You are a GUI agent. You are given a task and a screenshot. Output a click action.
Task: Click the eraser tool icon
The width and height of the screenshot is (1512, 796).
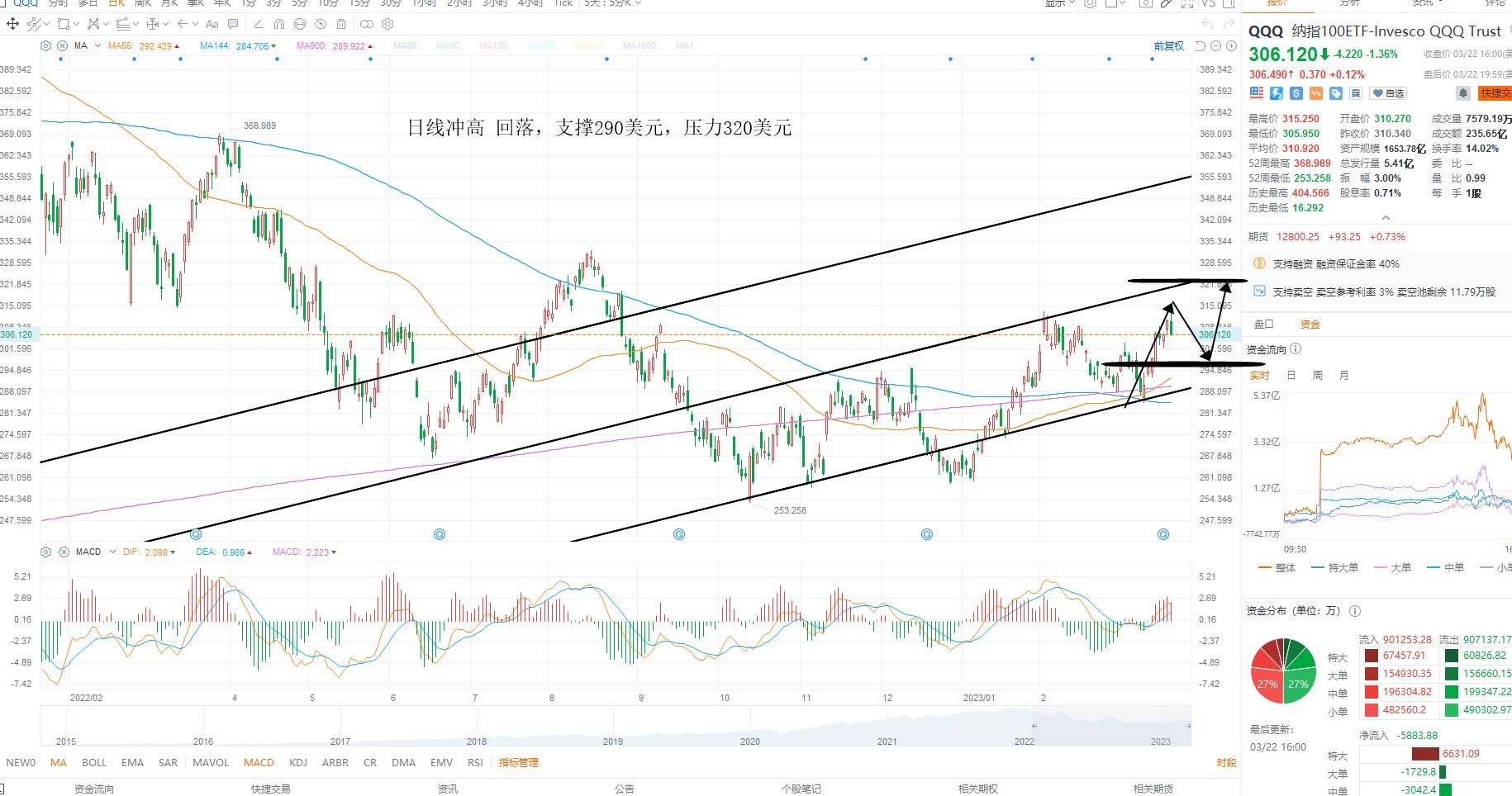259,24
